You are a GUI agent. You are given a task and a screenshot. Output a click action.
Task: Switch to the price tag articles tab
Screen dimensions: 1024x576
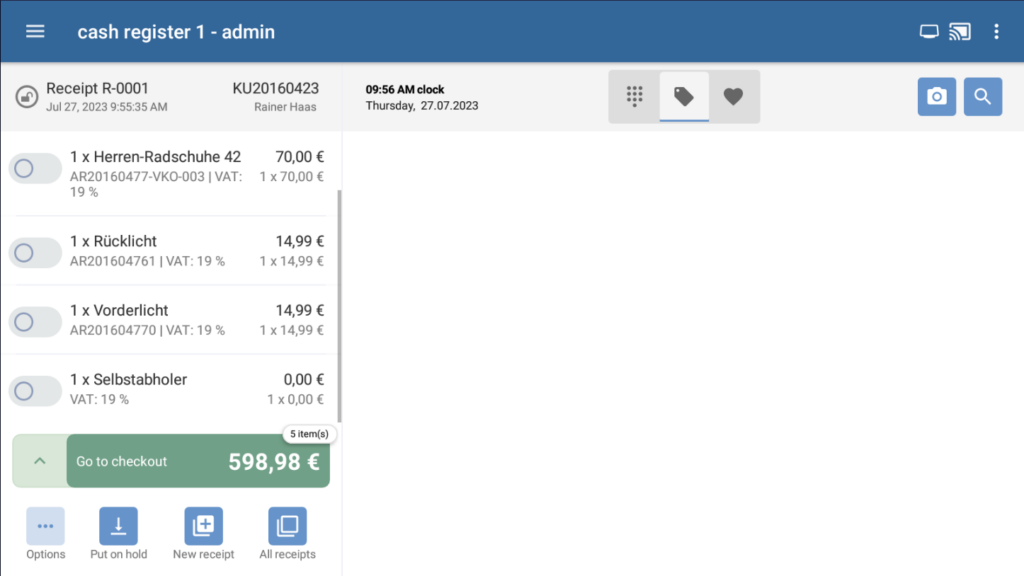click(684, 97)
